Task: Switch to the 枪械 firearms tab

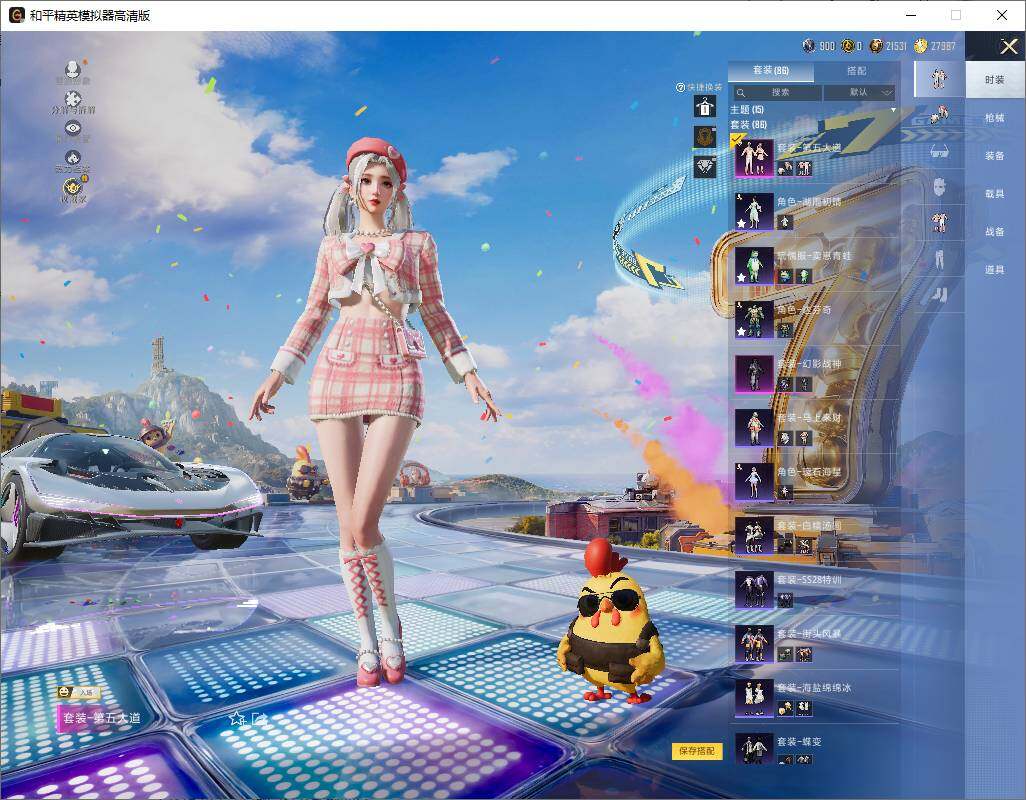Action: (x=995, y=118)
